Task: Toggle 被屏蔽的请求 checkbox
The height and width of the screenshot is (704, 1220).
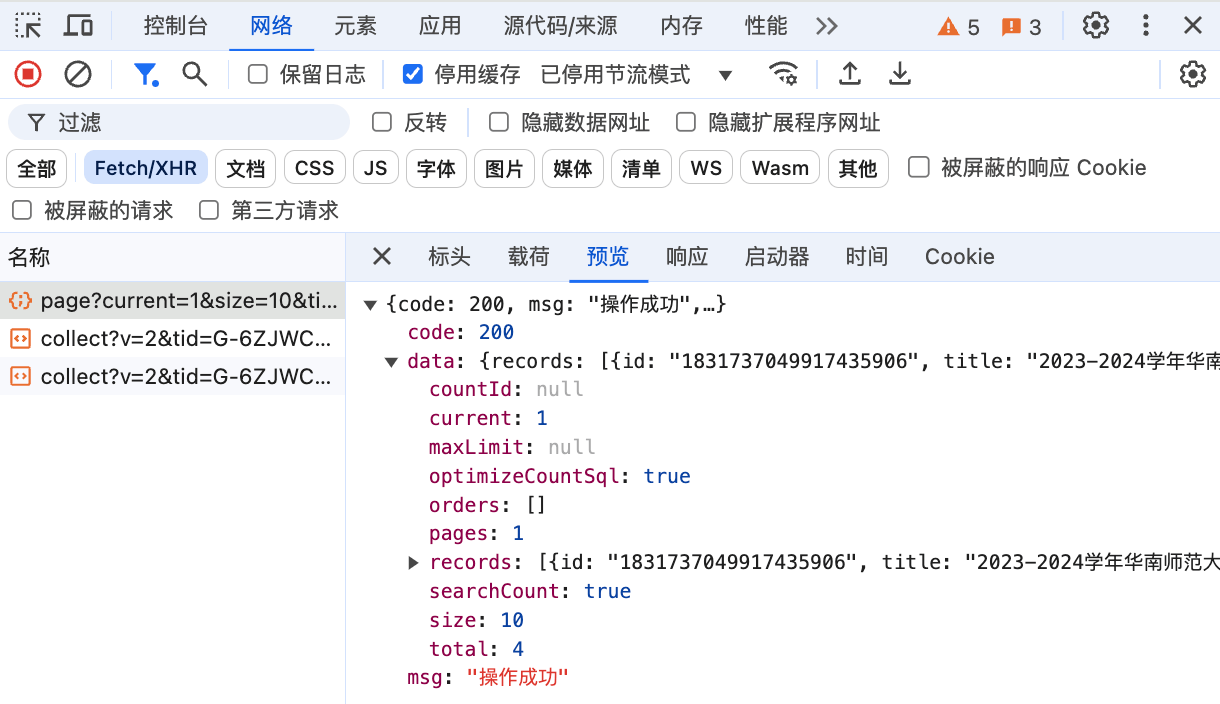Action: tap(21, 210)
